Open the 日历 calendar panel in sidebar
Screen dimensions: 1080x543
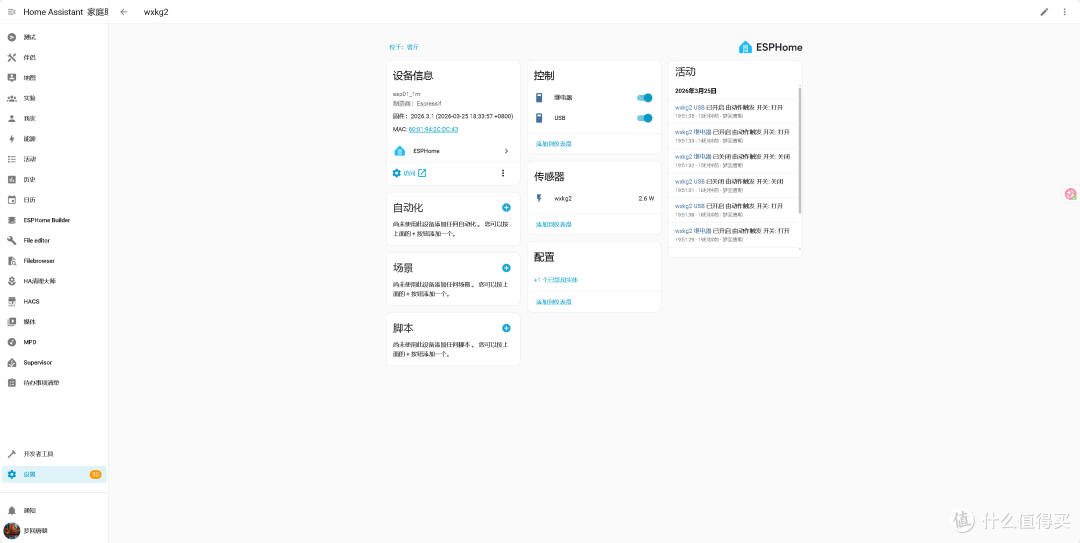(x=54, y=200)
